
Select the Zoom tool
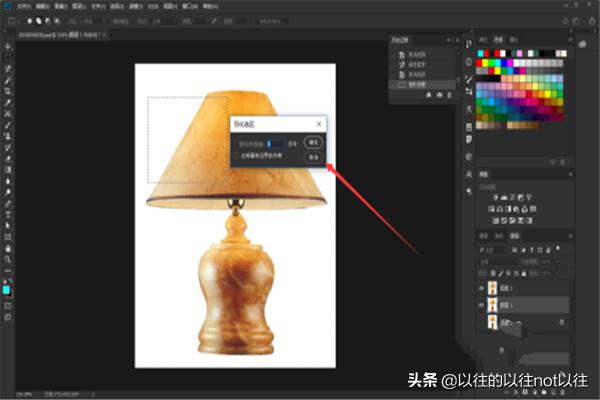click(8, 259)
